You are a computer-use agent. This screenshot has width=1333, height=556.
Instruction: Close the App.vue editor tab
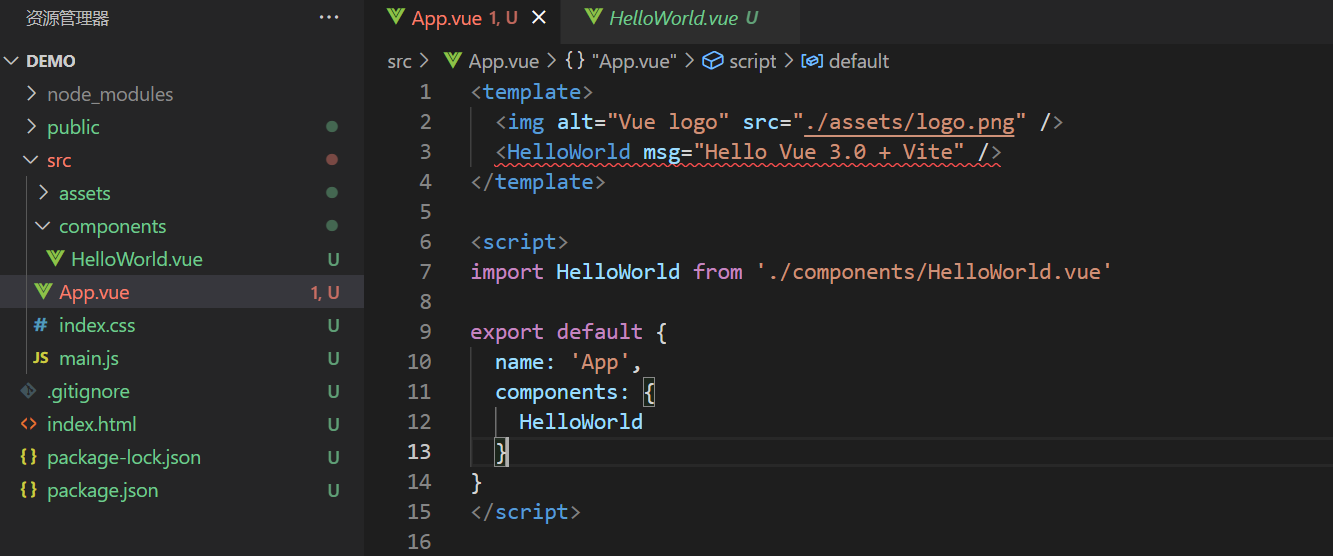pos(539,18)
